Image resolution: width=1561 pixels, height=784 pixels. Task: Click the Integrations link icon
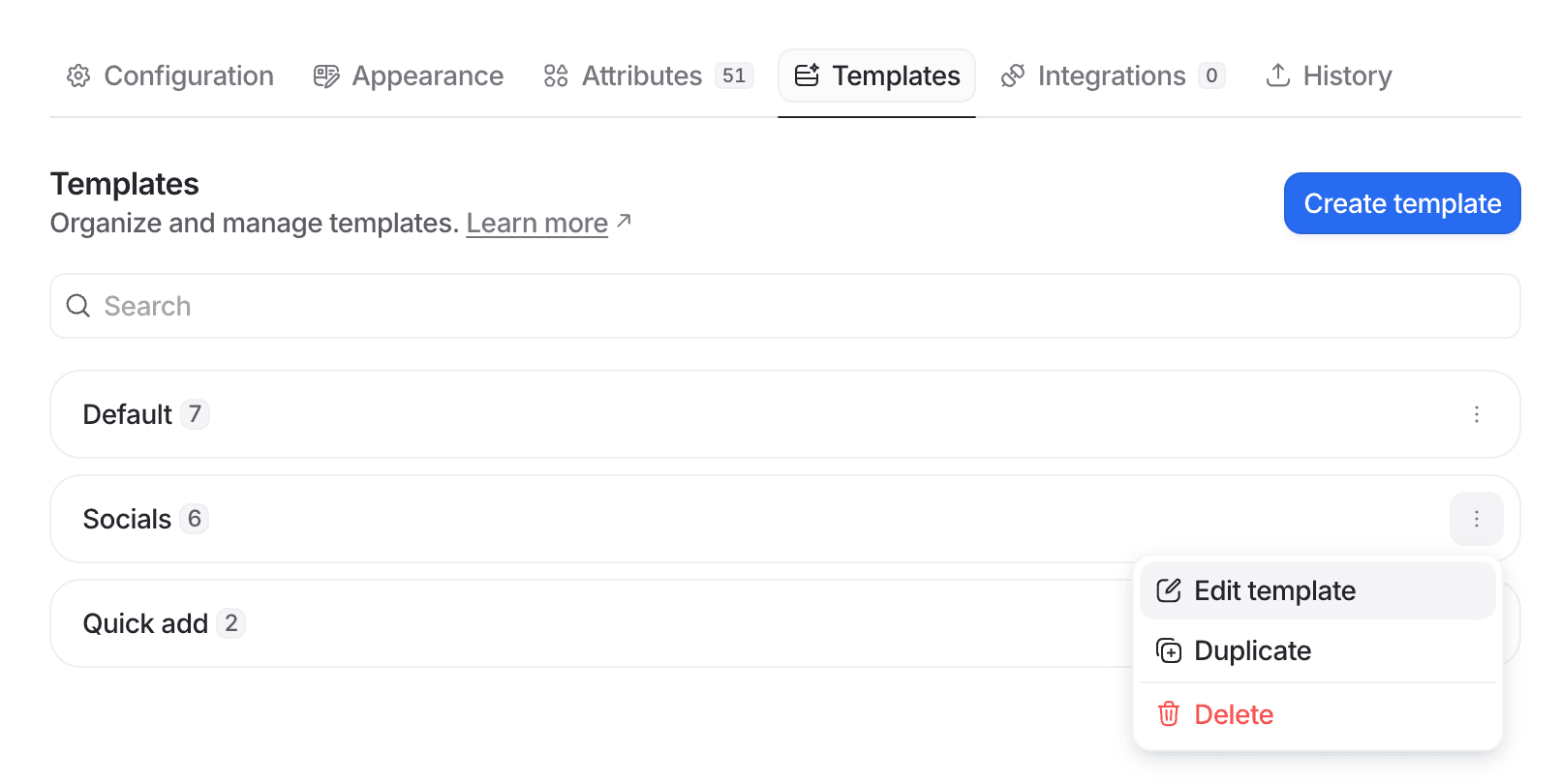(1014, 75)
